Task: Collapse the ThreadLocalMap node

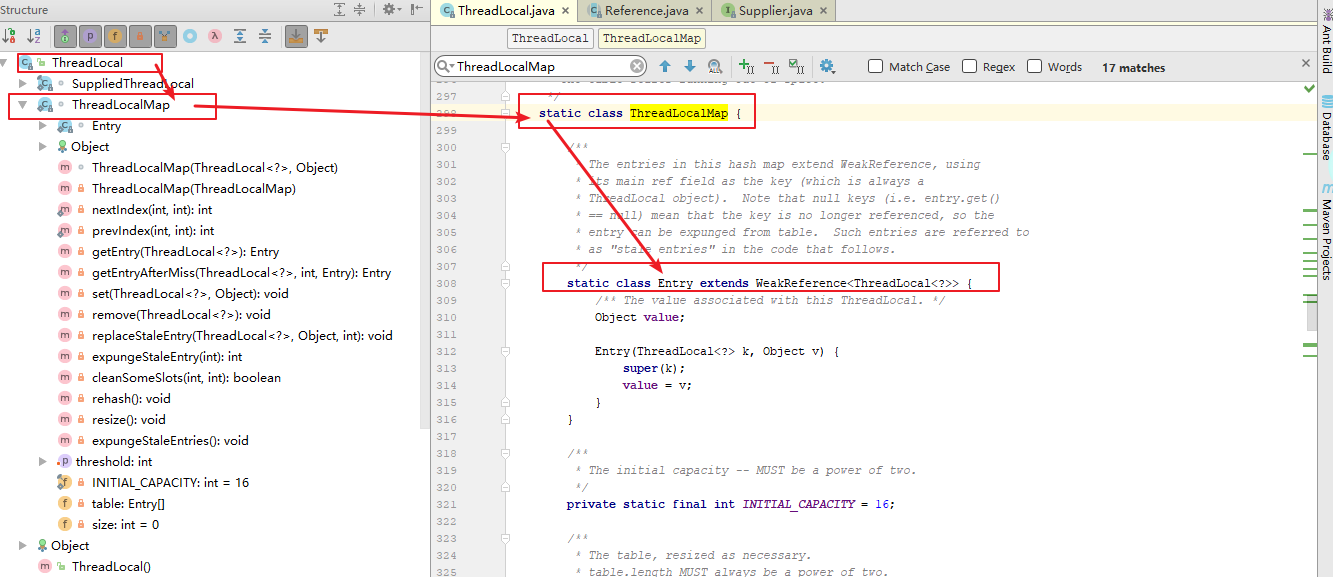Action: click(23, 104)
